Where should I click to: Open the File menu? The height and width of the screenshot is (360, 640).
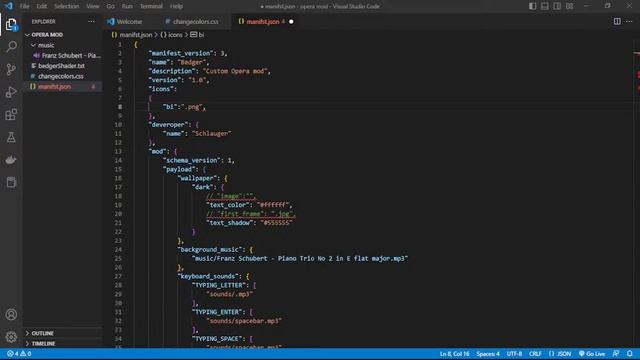24,6
